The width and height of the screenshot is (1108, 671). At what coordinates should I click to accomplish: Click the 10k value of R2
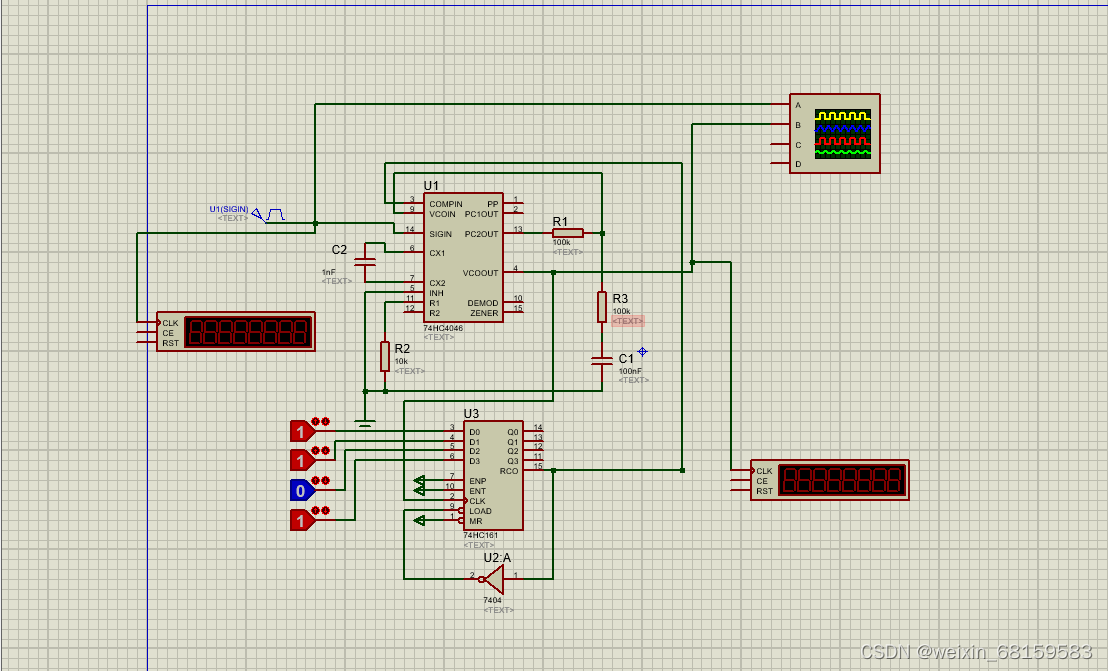[401, 361]
